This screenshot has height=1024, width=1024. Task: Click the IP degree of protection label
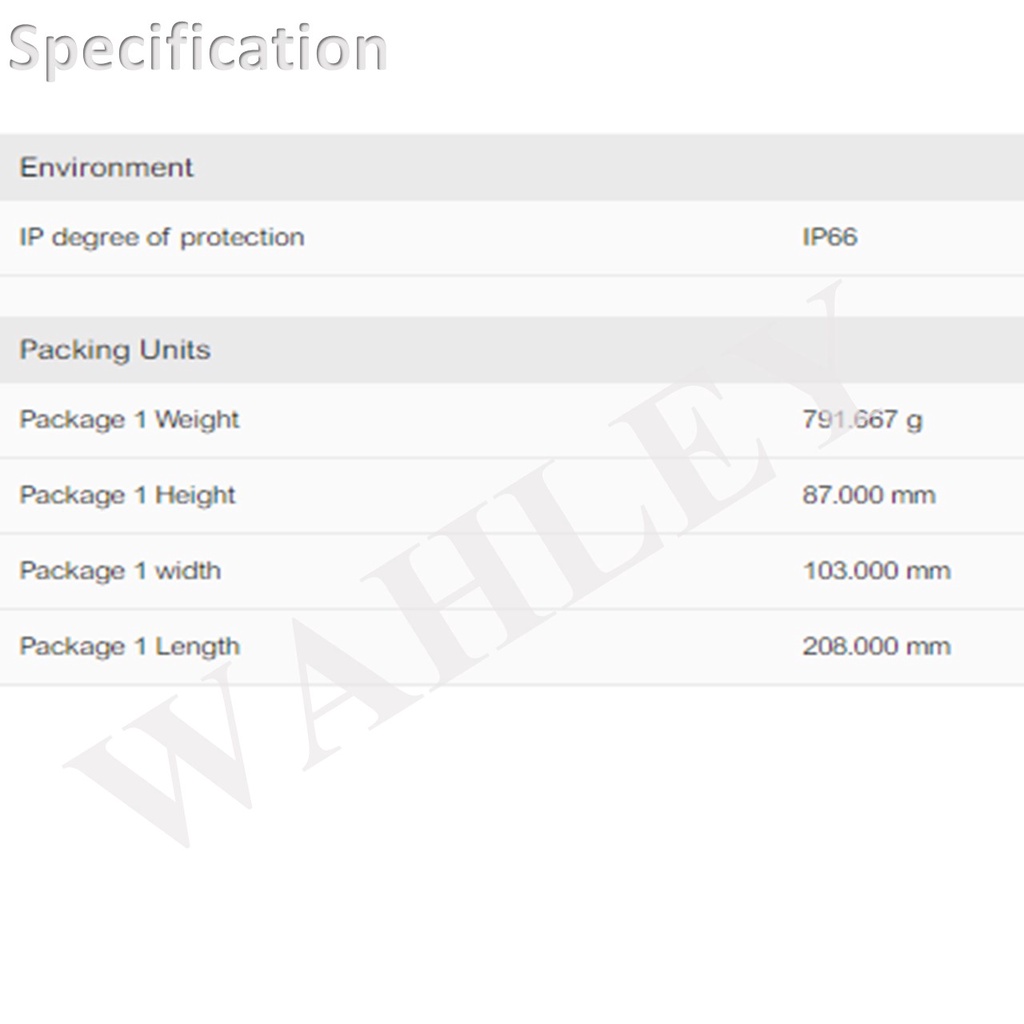161,238
